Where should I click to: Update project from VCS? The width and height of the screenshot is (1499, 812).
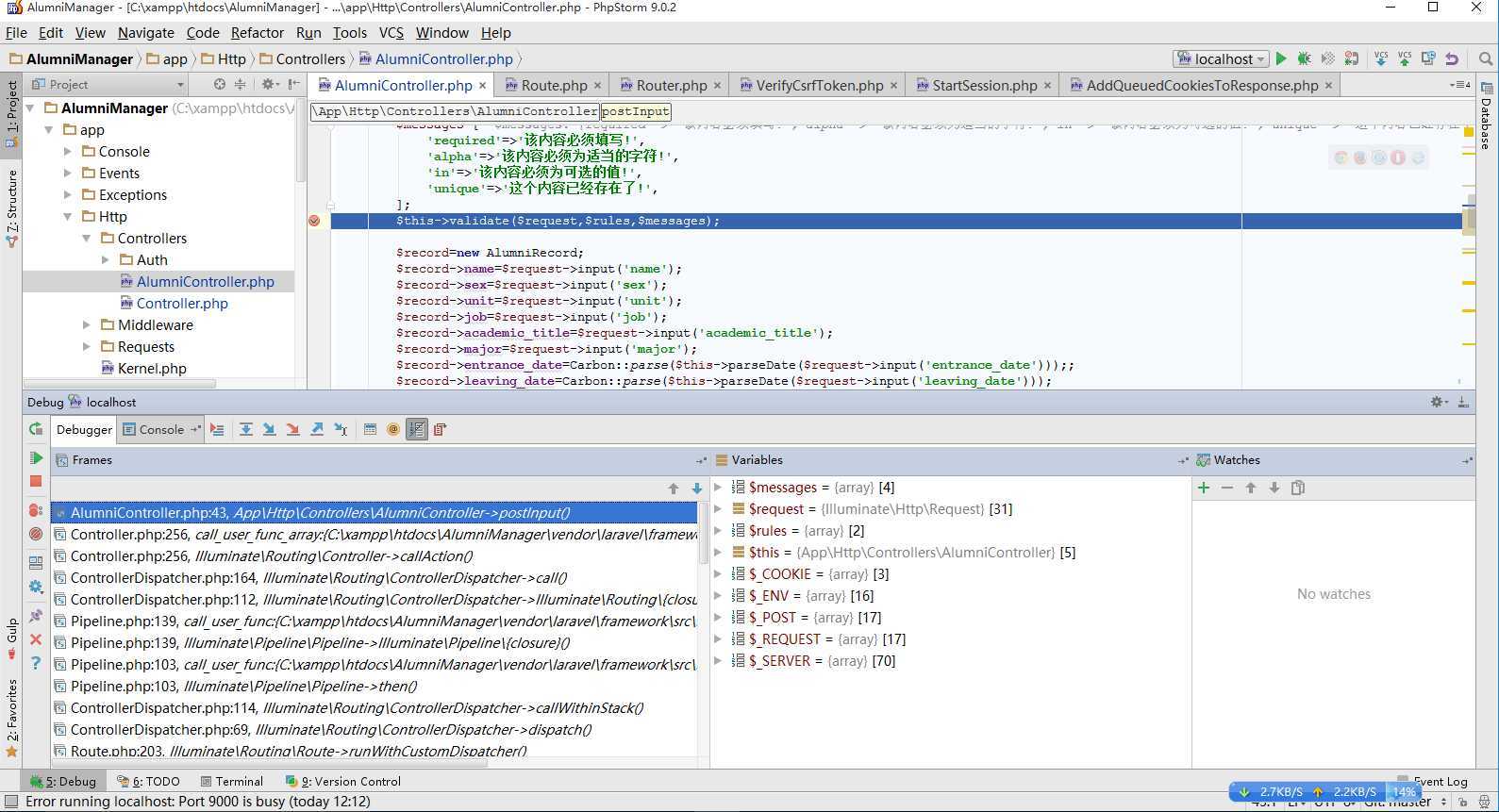[x=1381, y=58]
